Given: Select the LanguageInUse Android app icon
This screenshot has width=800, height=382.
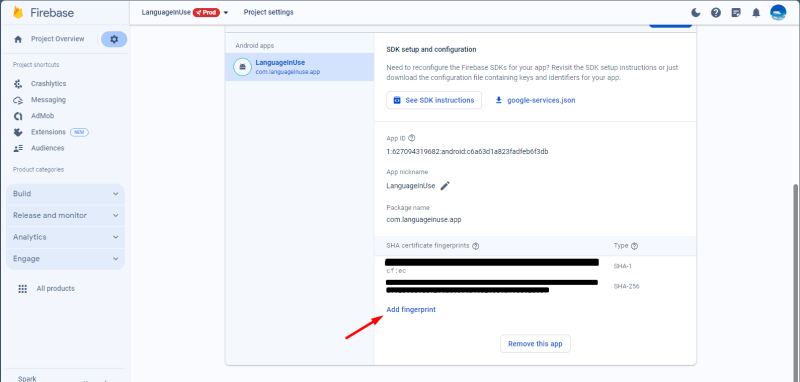Looking at the screenshot, I should (242, 67).
